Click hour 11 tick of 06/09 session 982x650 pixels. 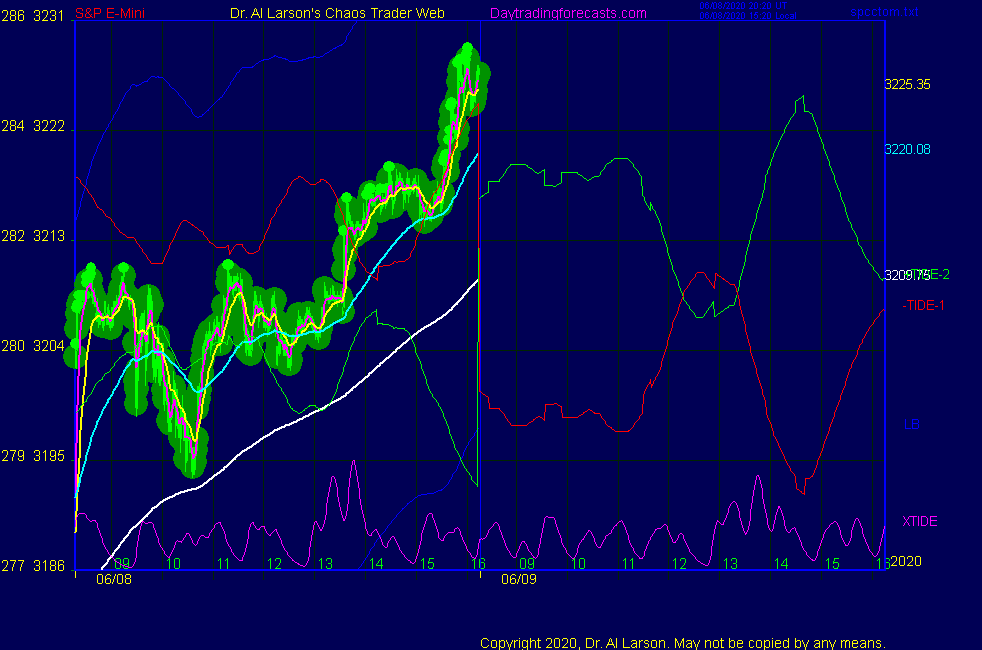tap(629, 564)
